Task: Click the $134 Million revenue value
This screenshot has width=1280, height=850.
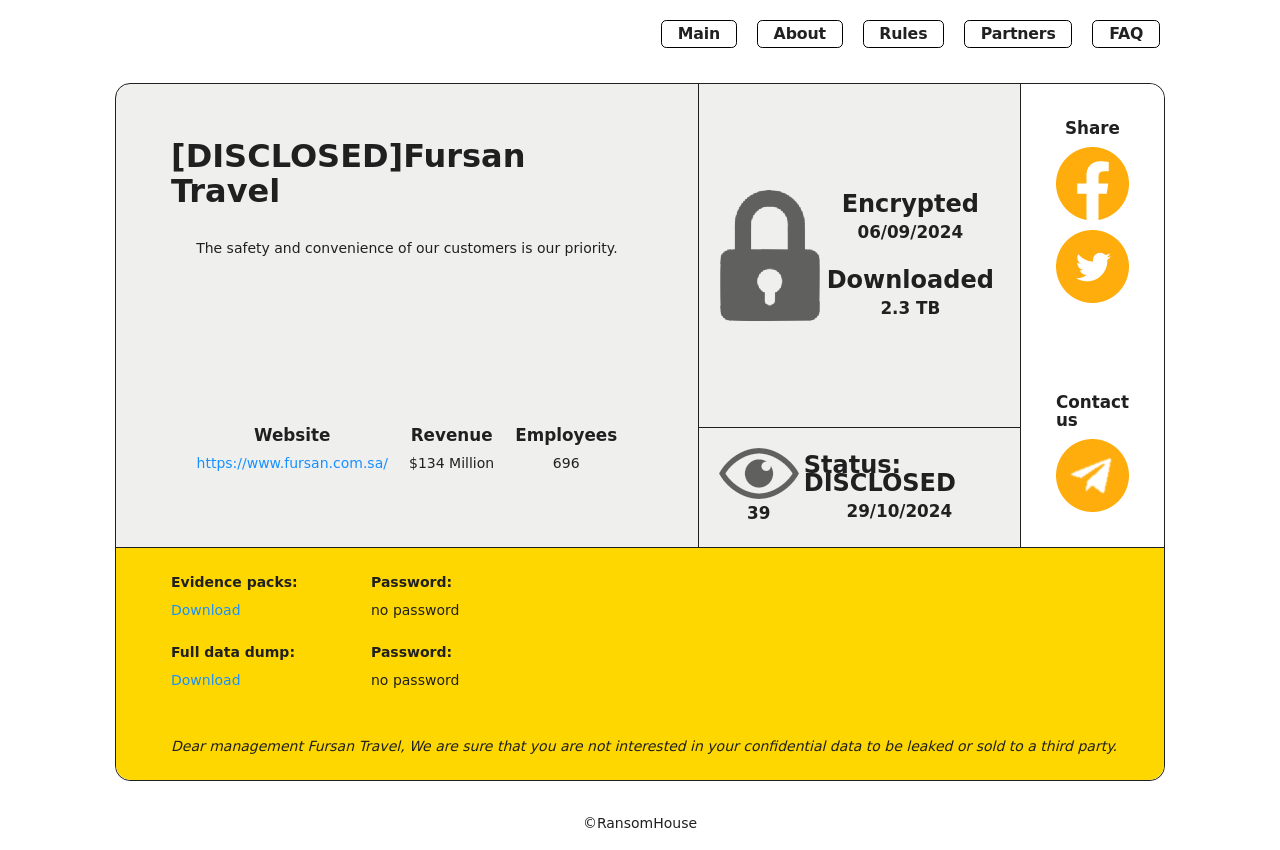Action: [x=451, y=464]
